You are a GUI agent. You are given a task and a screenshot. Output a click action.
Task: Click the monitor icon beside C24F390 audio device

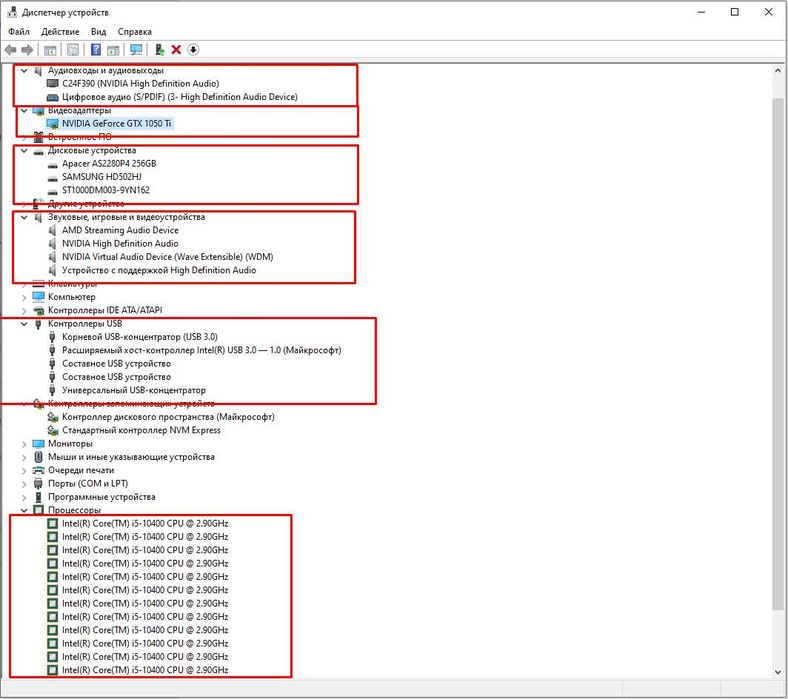tap(52, 83)
